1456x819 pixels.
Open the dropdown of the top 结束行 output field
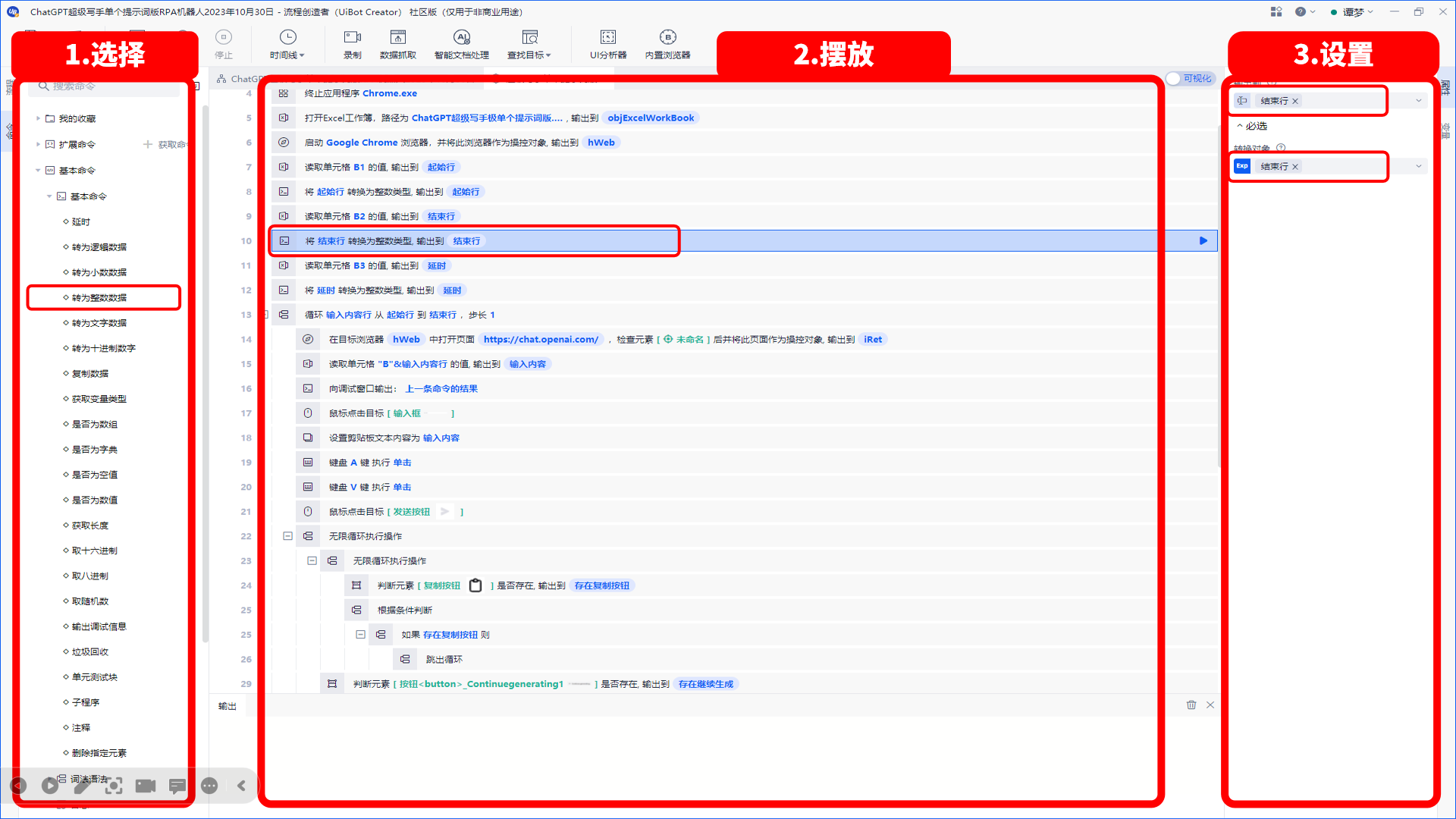coord(1419,101)
